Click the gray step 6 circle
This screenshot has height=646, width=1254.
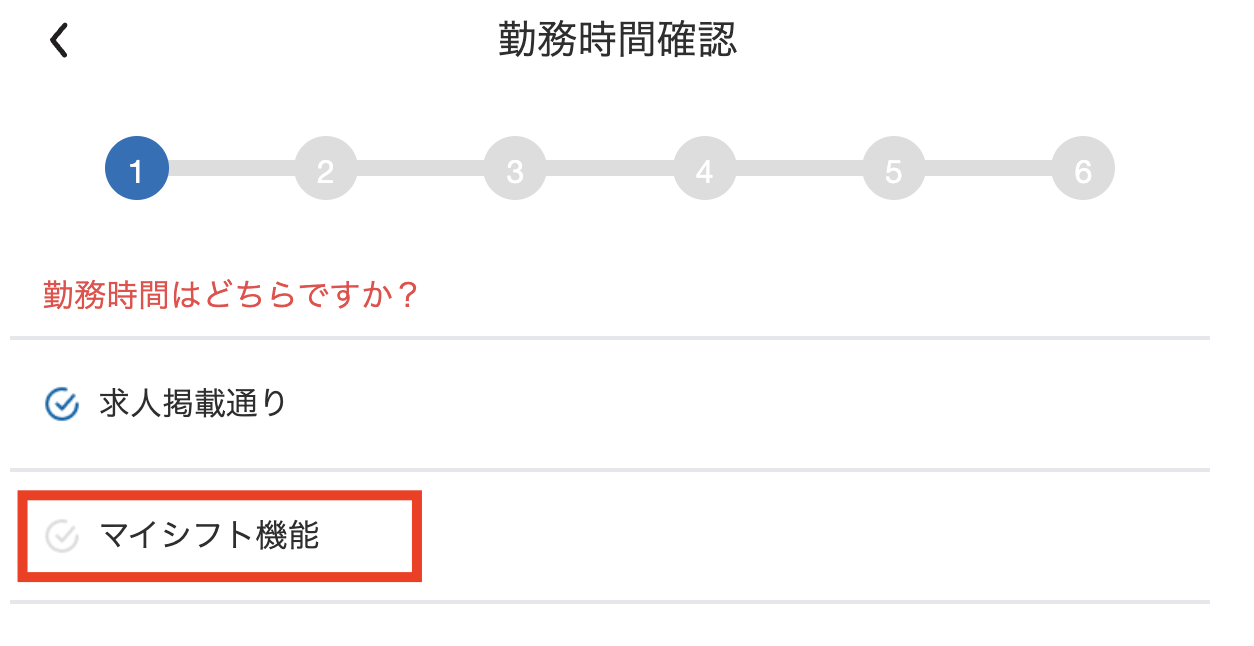(1082, 168)
